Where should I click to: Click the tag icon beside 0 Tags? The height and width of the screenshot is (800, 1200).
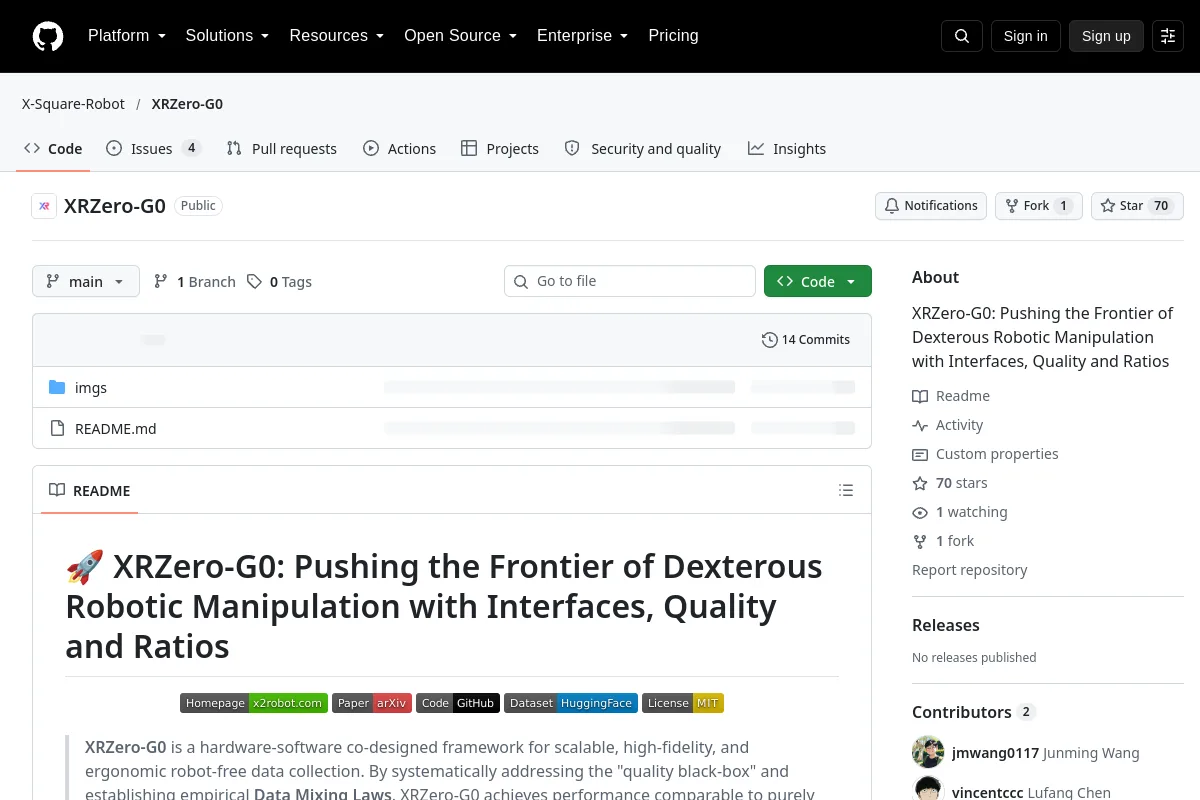coord(255,282)
